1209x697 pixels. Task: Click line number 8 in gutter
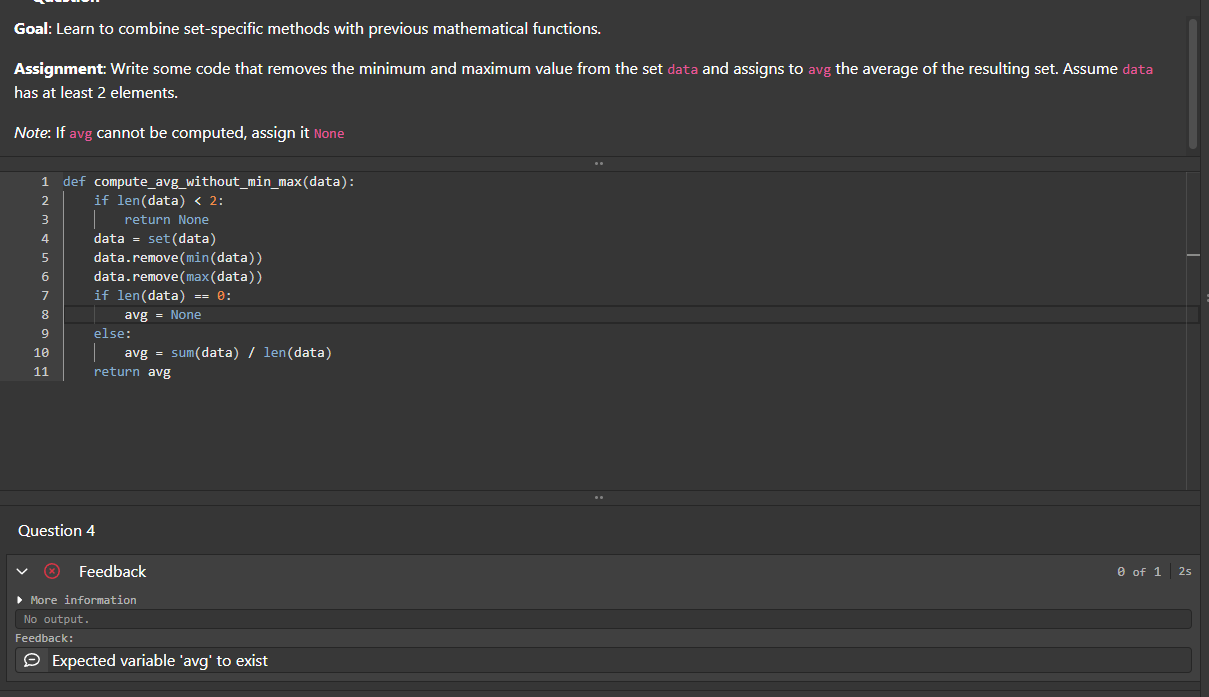[45, 315]
